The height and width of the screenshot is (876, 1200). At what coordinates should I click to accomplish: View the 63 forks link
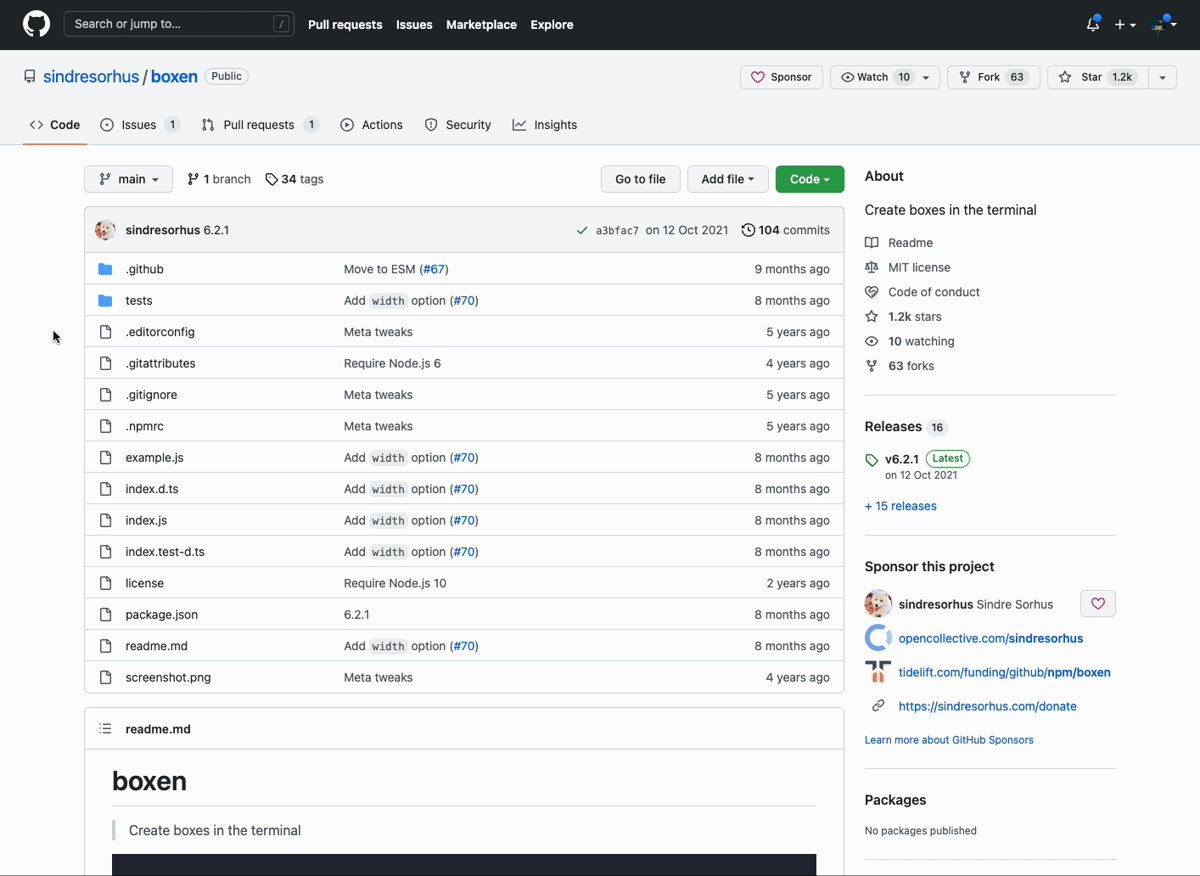[900, 366]
